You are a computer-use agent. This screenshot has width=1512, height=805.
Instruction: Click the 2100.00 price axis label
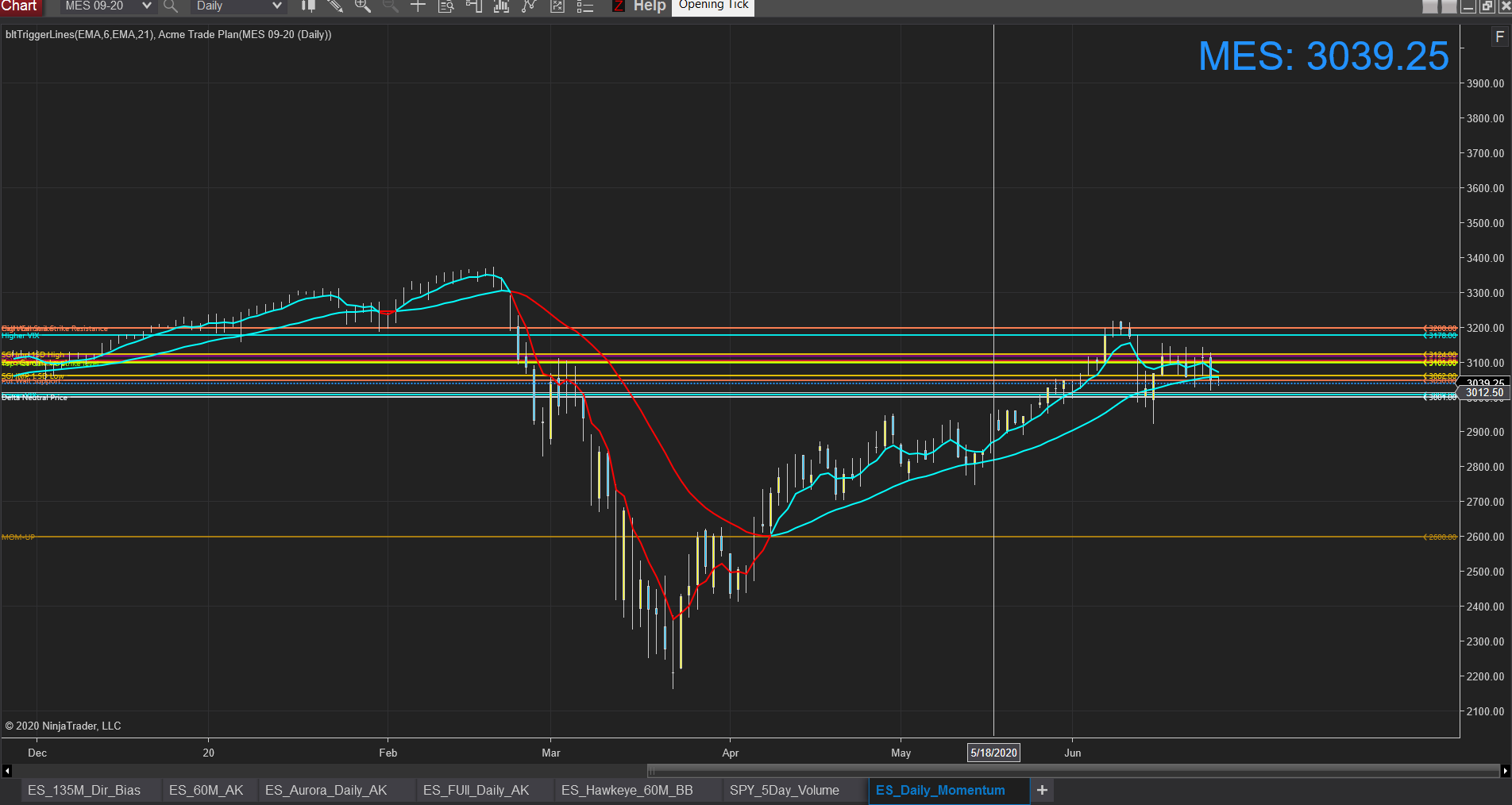click(x=1485, y=711)
